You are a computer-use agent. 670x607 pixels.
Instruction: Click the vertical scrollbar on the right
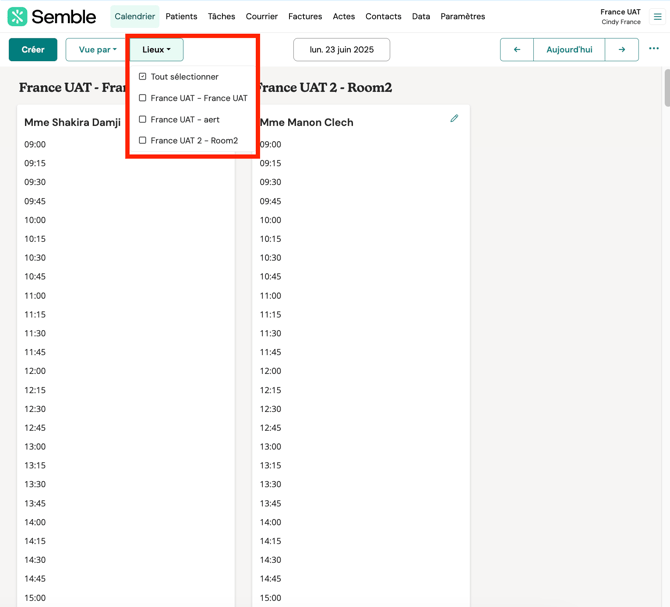[x=666, y=88]
